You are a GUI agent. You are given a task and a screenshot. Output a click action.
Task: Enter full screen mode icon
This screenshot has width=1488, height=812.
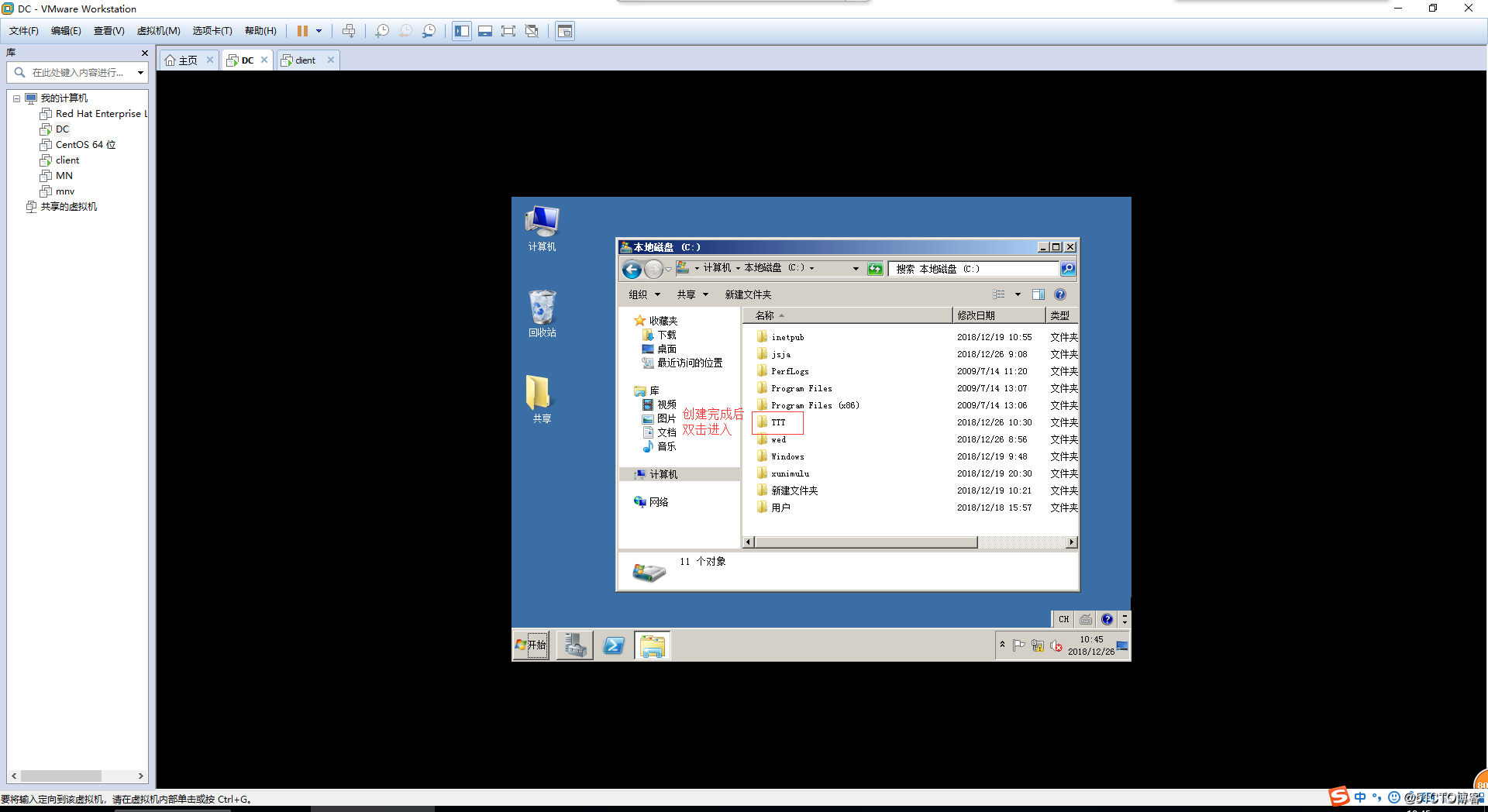tap(508, 31)
